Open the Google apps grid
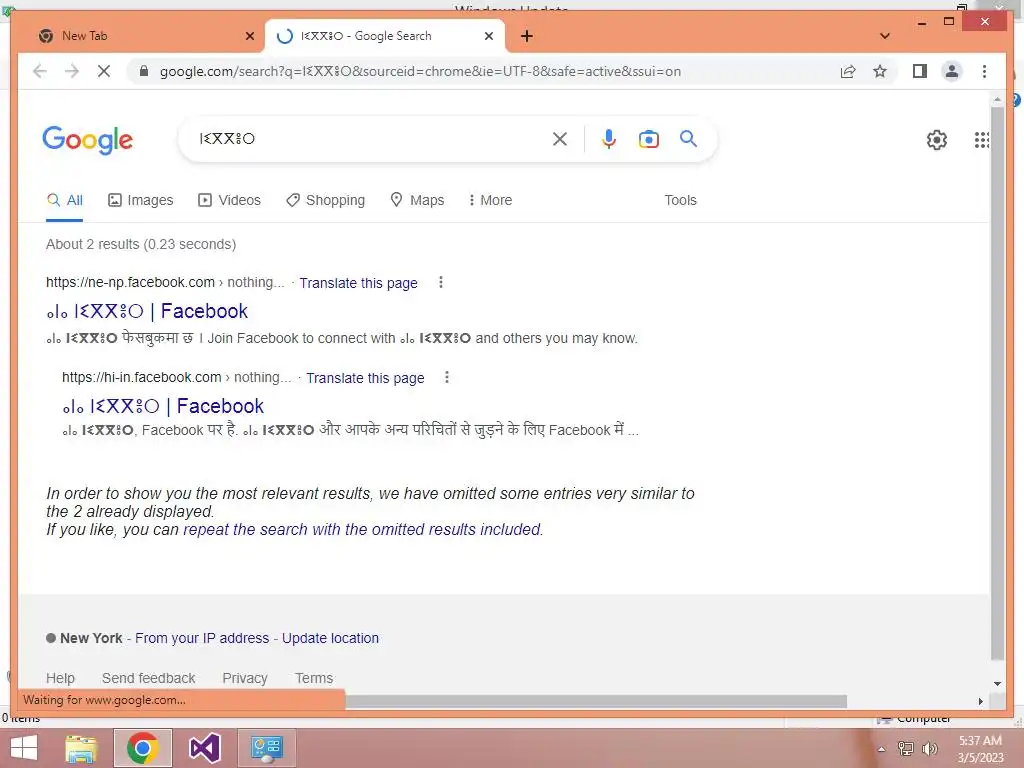Screen dimensions: 1024x768 982,139
